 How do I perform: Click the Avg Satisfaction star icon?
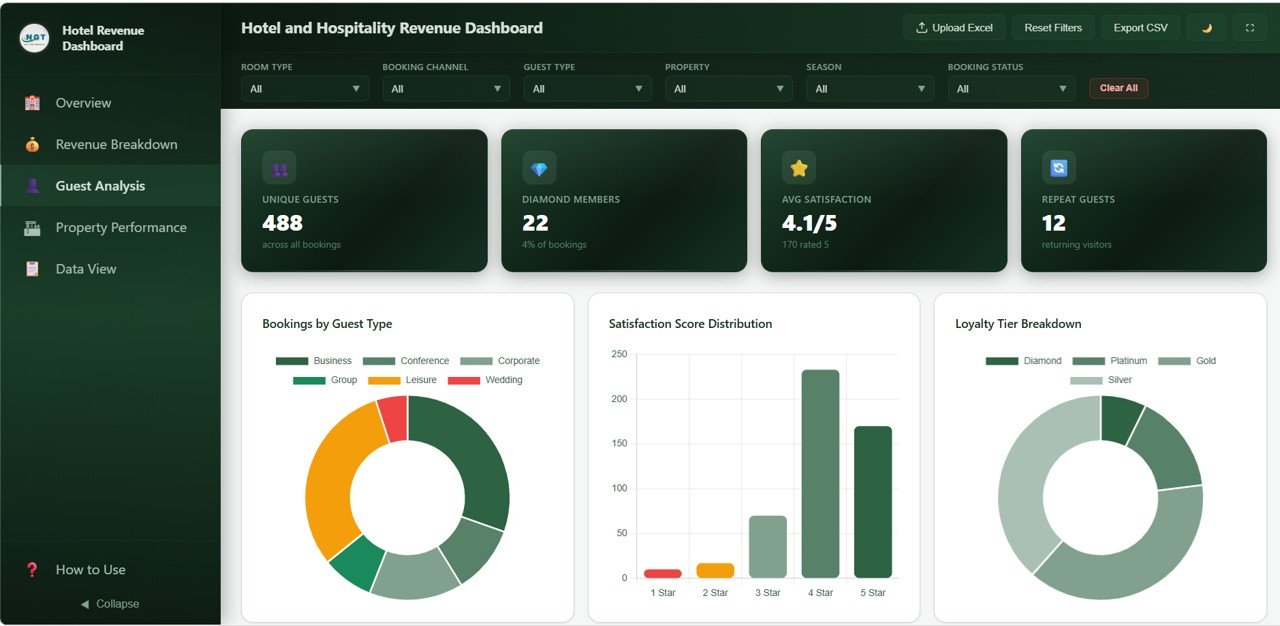[x=797, y=167]
